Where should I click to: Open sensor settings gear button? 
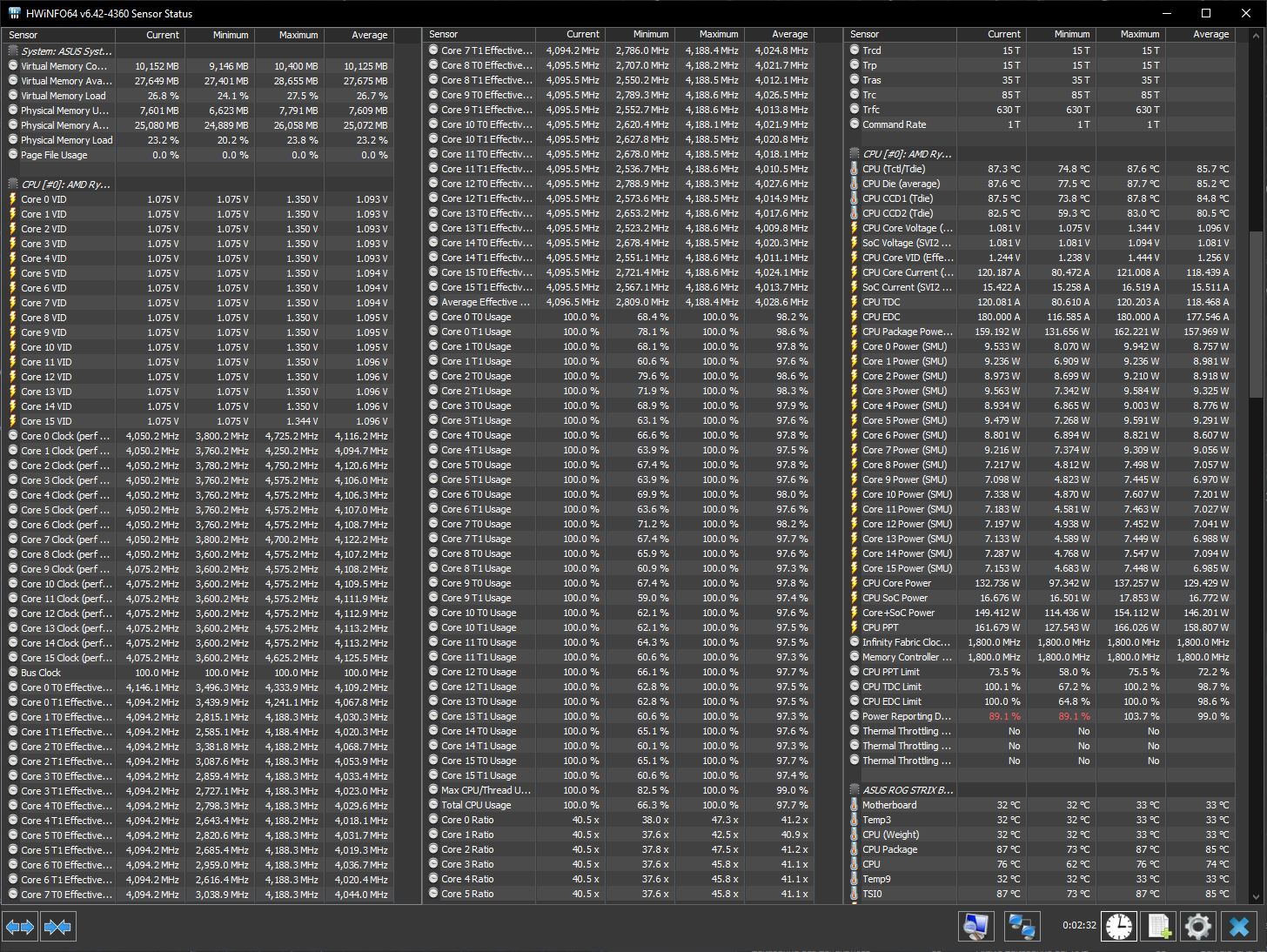coord(1198,927)
